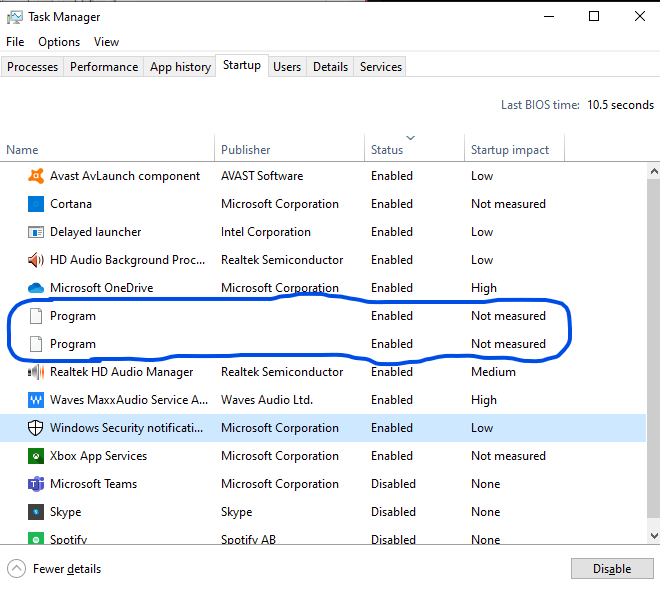The height and width of the screenshot is (590, 660).
Task: Click AVAST Software publisher cell
Action: 262,176
